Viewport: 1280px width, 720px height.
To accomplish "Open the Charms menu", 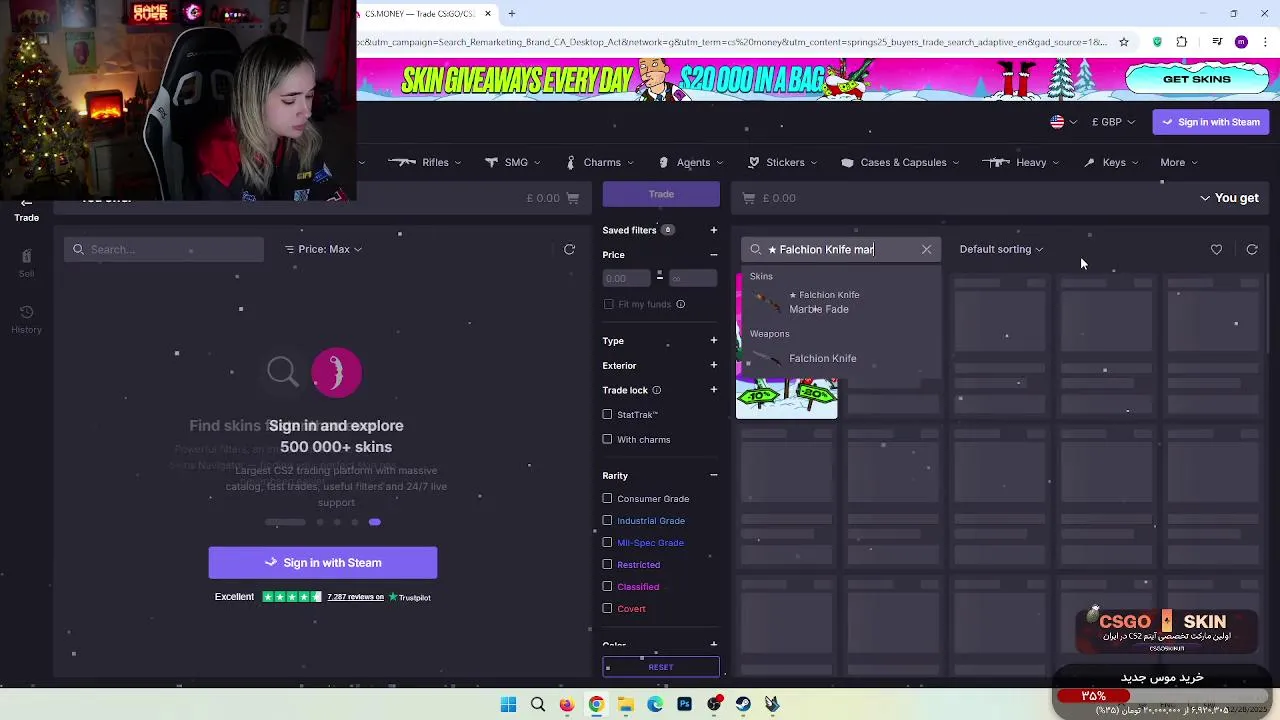I will (600, 162).
